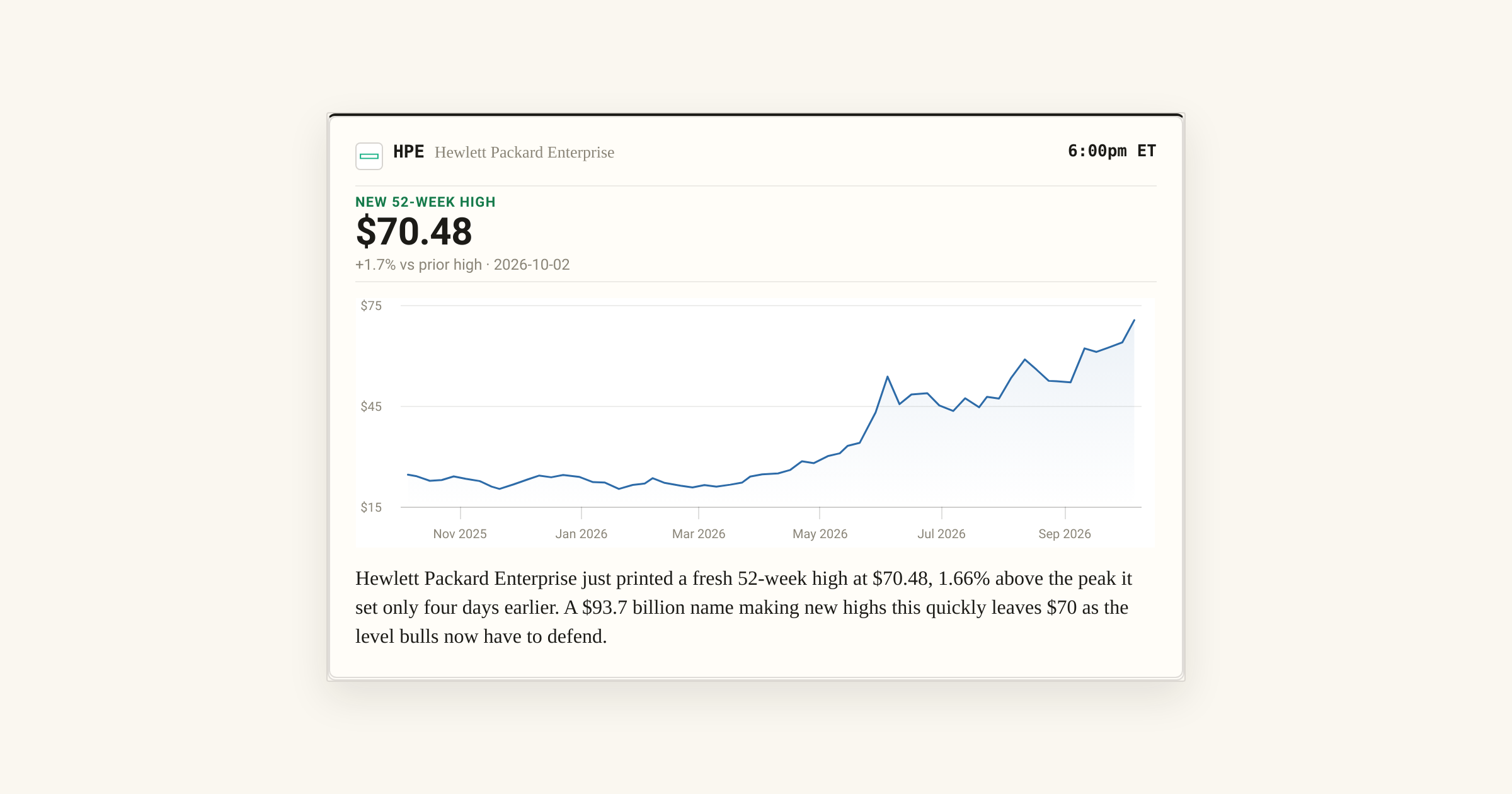Click the $75 y-axis label
This screenshot has width=1512, height=794.
pyautogui.click(x=371, y=306)
